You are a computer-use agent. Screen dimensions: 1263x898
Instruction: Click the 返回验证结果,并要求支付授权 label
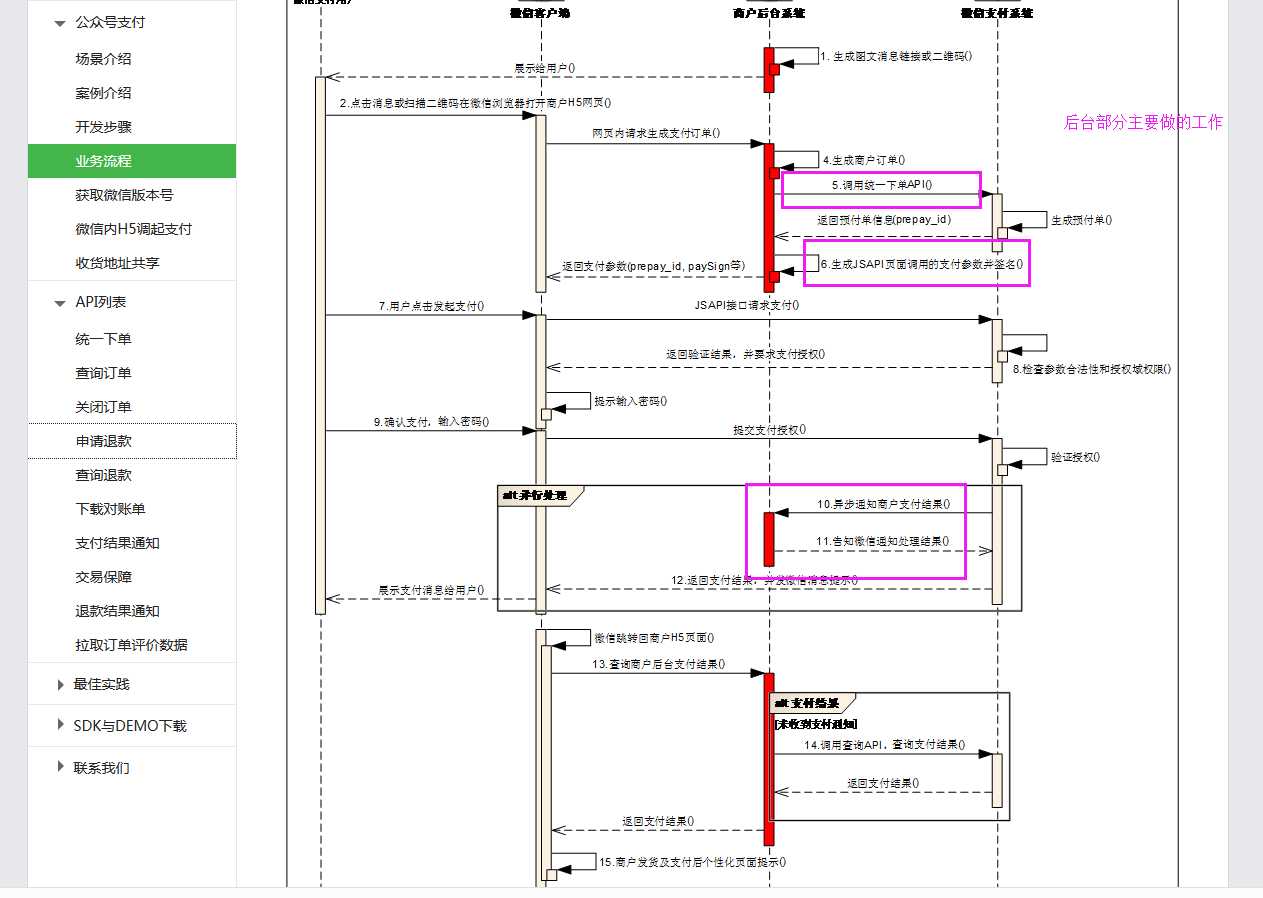(746, 354)
